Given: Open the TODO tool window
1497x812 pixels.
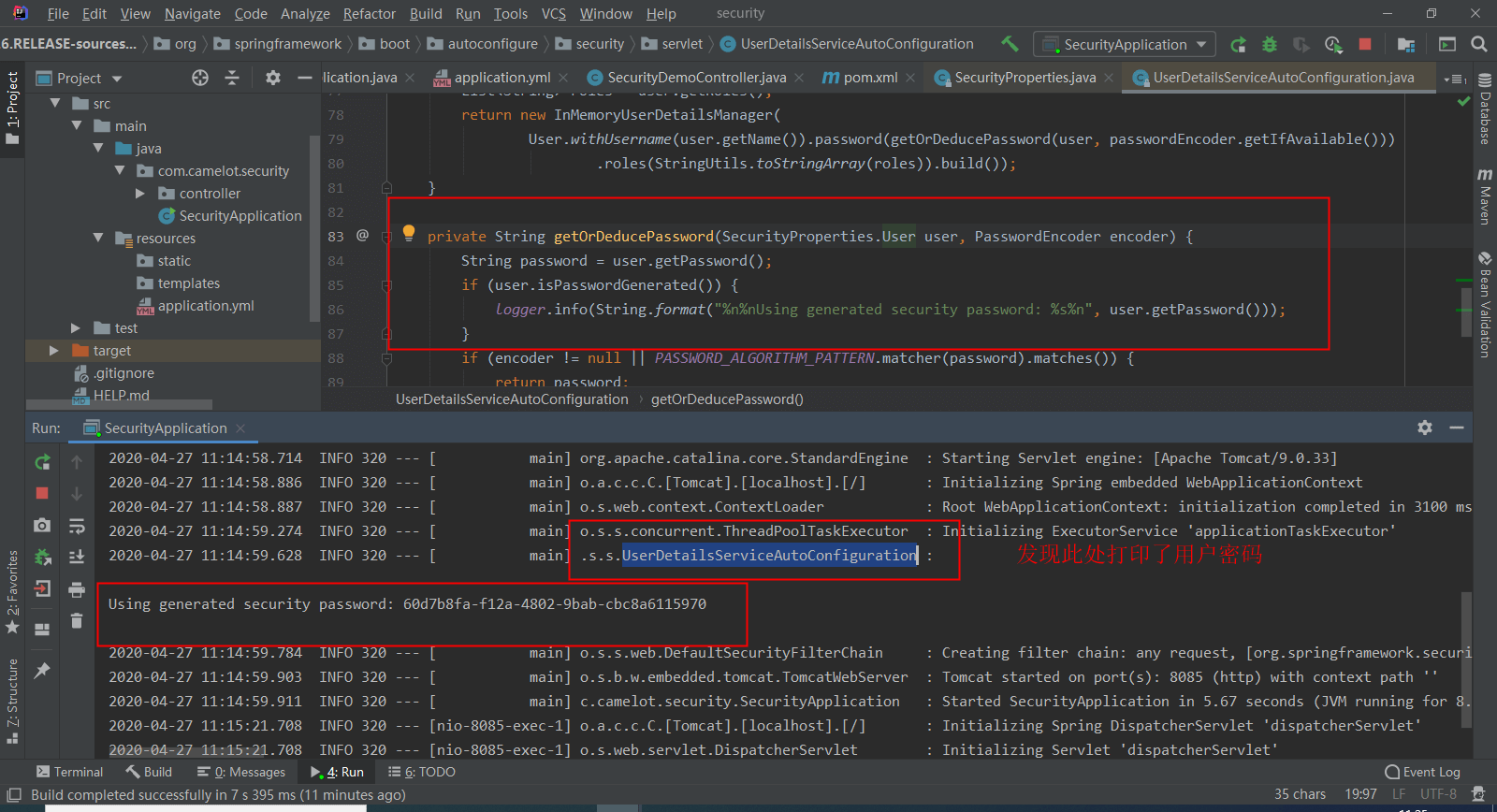Looking at the screenshot, I should point(421,772).
